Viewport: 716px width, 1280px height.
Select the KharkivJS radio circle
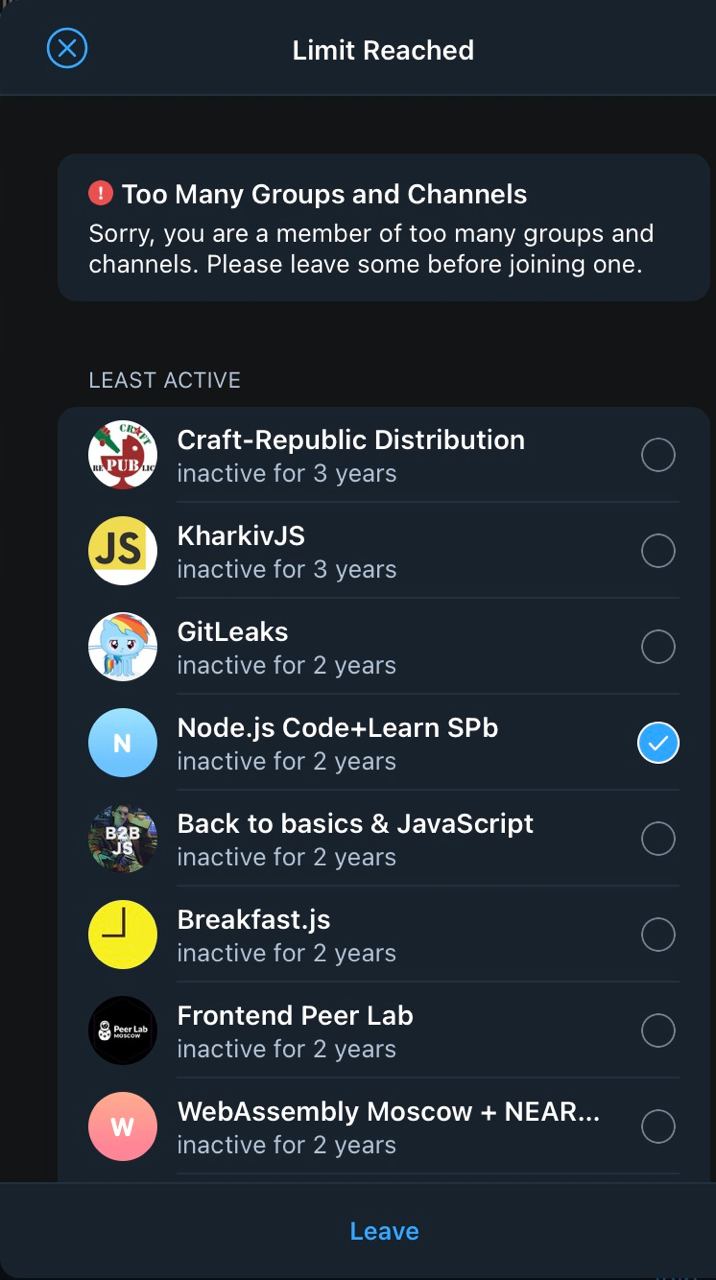658,551
